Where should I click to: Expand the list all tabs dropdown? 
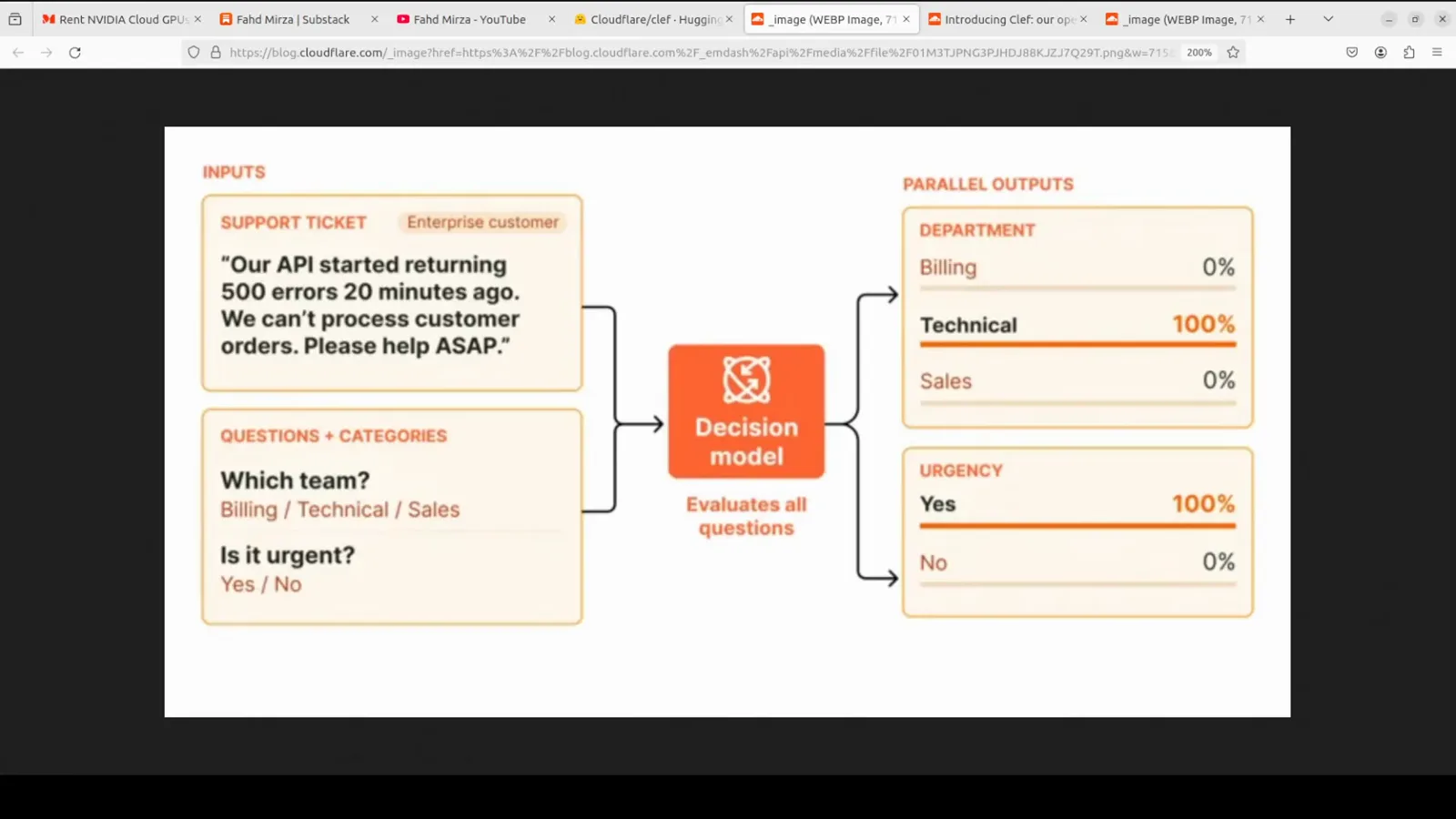click(x=1329, y=19)
